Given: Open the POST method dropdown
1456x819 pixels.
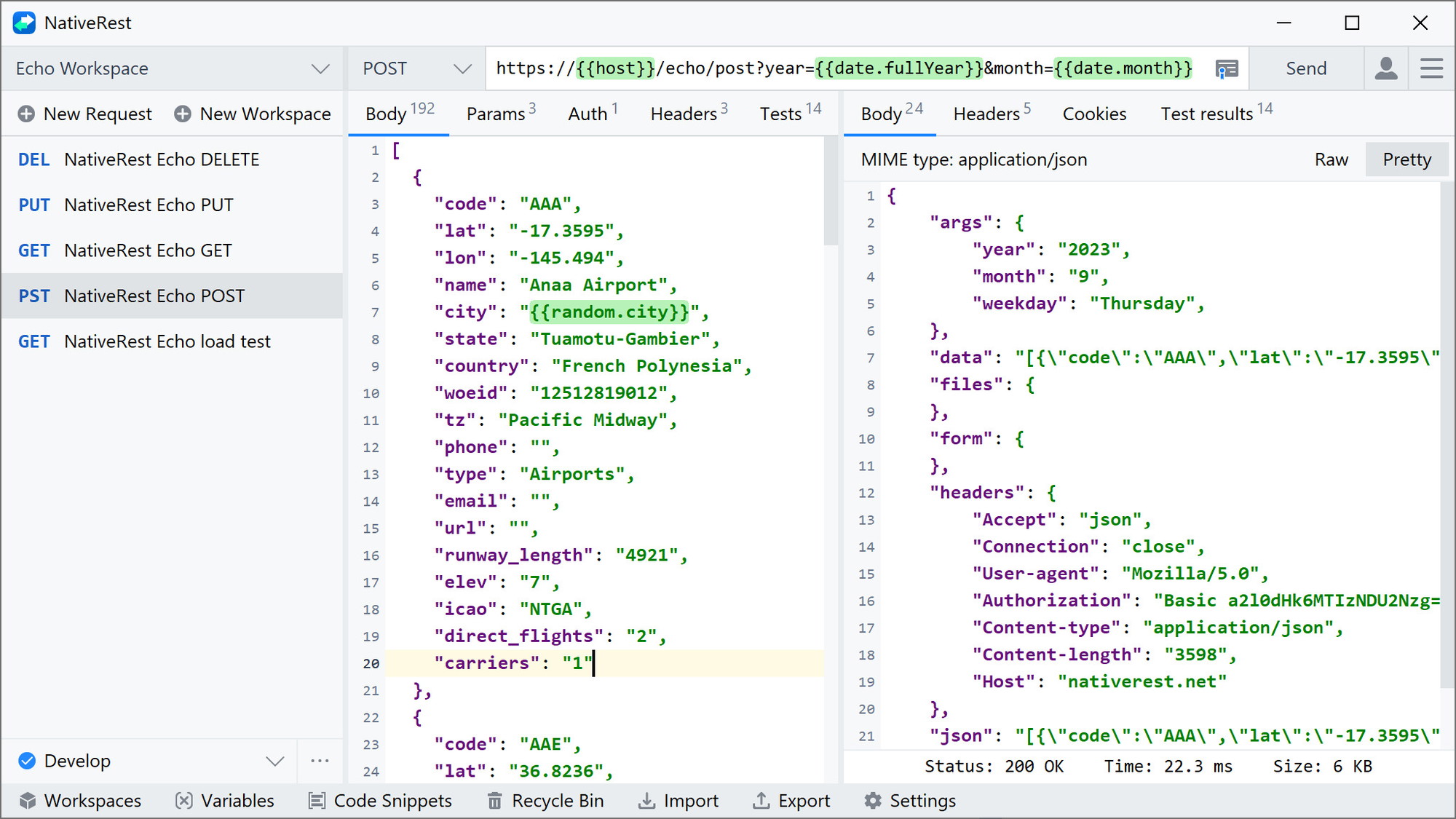Looking at the screenshot, I should [462, 68].
